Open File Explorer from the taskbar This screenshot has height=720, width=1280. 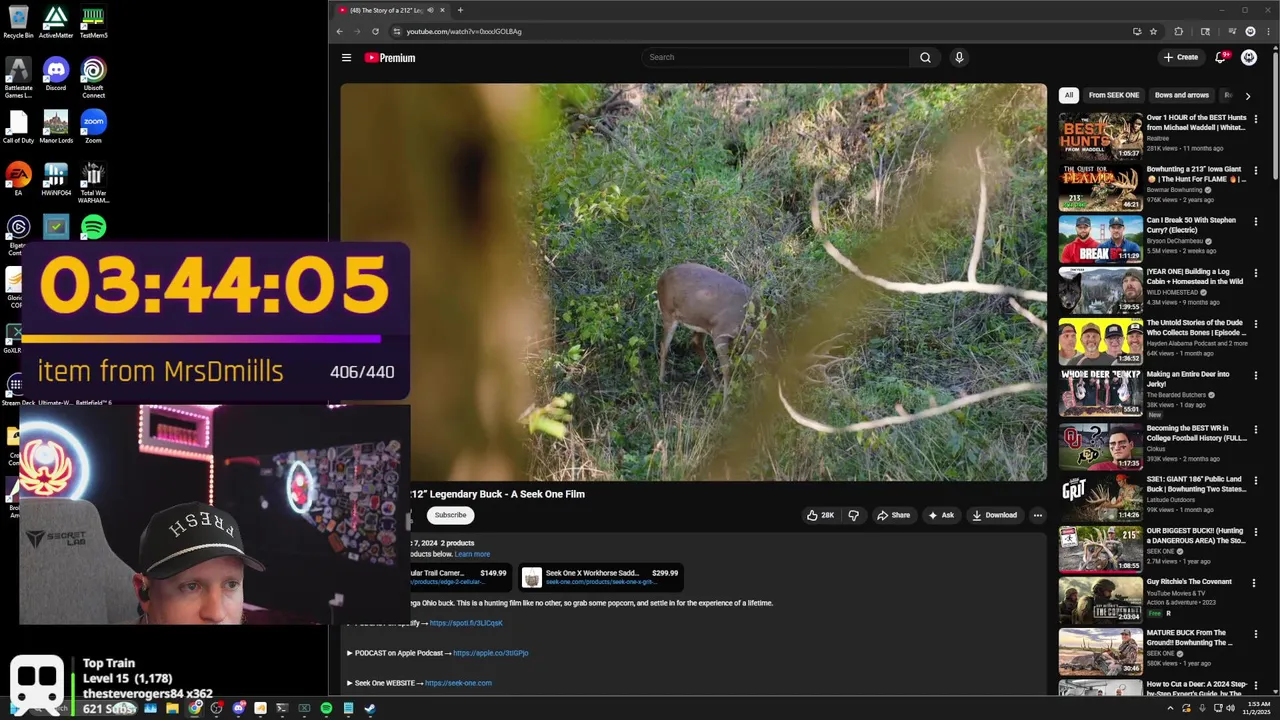pos(172,708)
